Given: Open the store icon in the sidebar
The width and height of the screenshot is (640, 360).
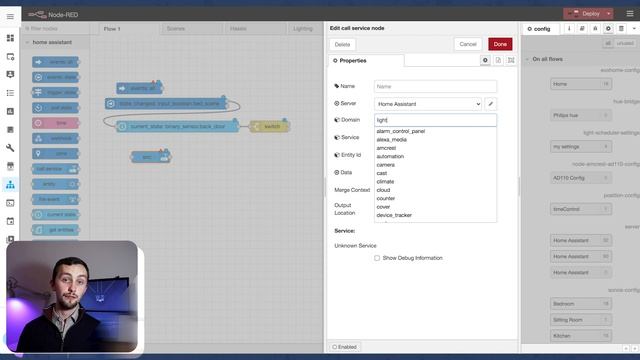Looking at the screenshot, I should (x=10, y=166).
